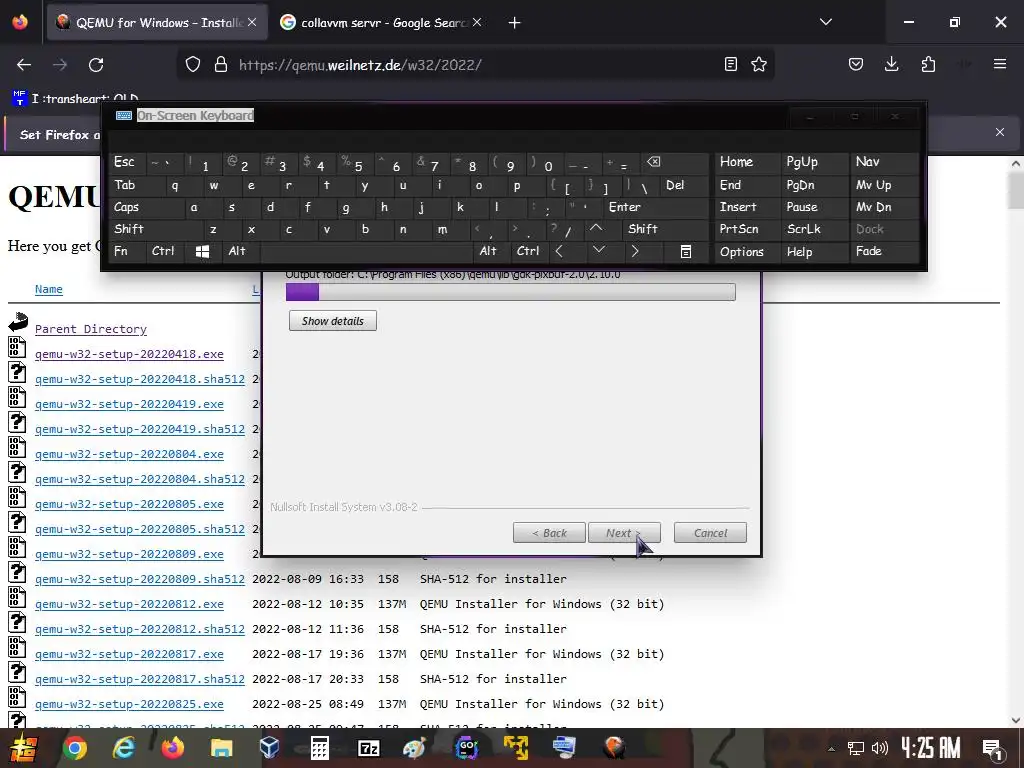Viewport: 1024px width, 768px height.
Task: Click the down arrow key on On-Screen Keyboard
Action: point(598,251)
